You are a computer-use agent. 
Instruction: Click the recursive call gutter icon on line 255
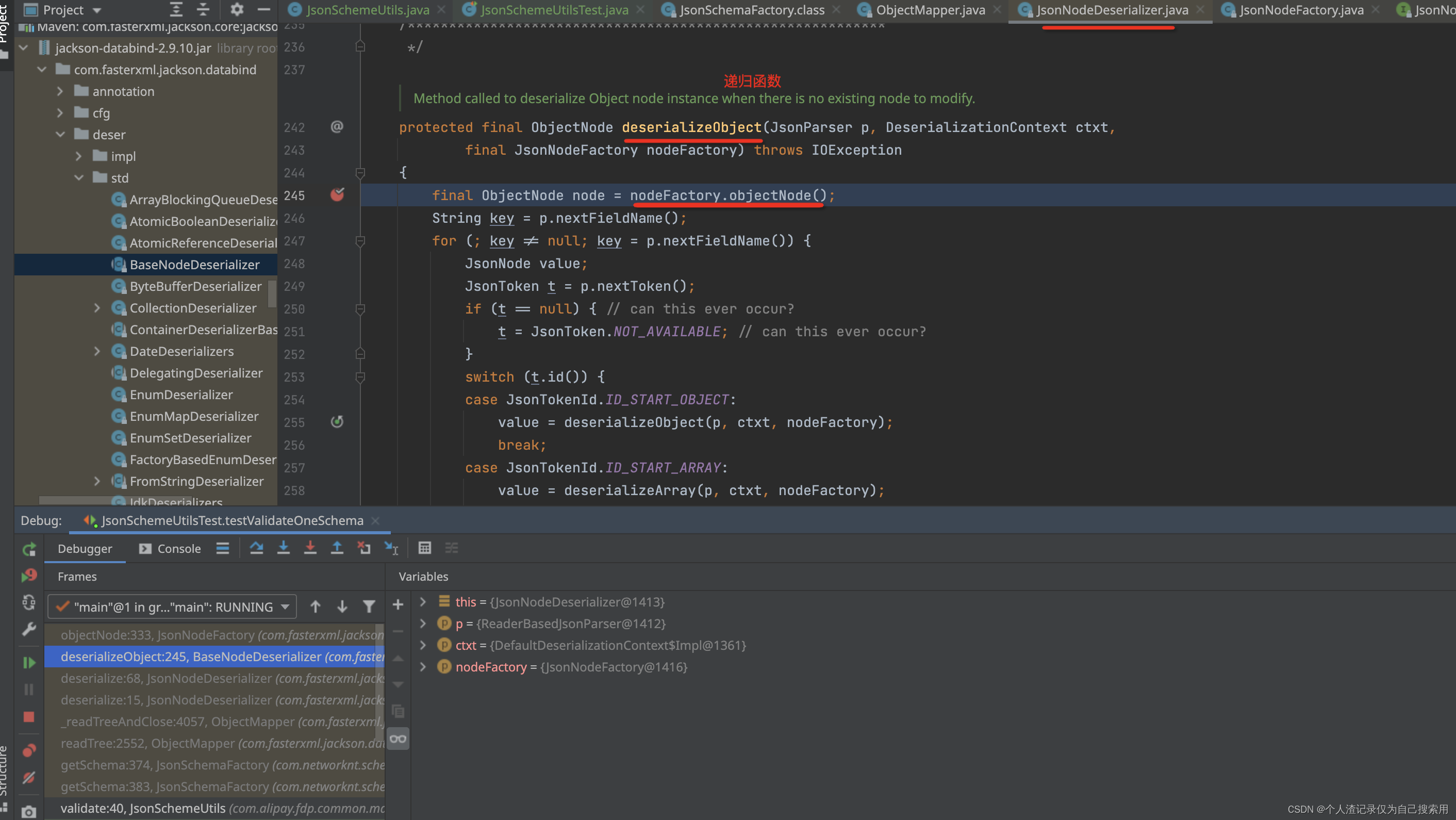(337, 422)
